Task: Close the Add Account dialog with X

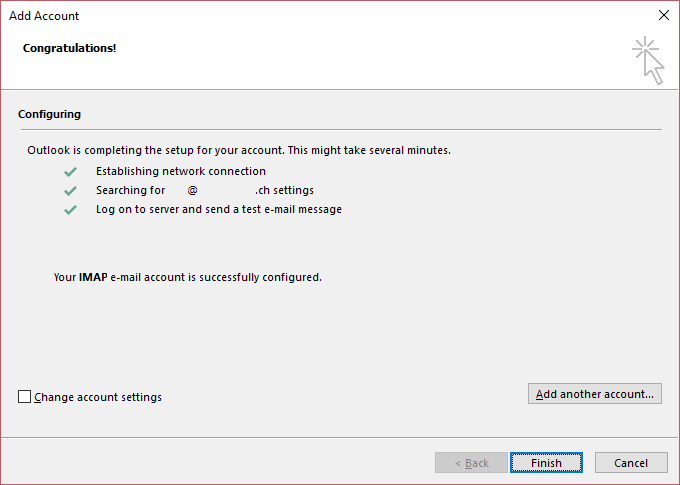Action: point(664,15)
